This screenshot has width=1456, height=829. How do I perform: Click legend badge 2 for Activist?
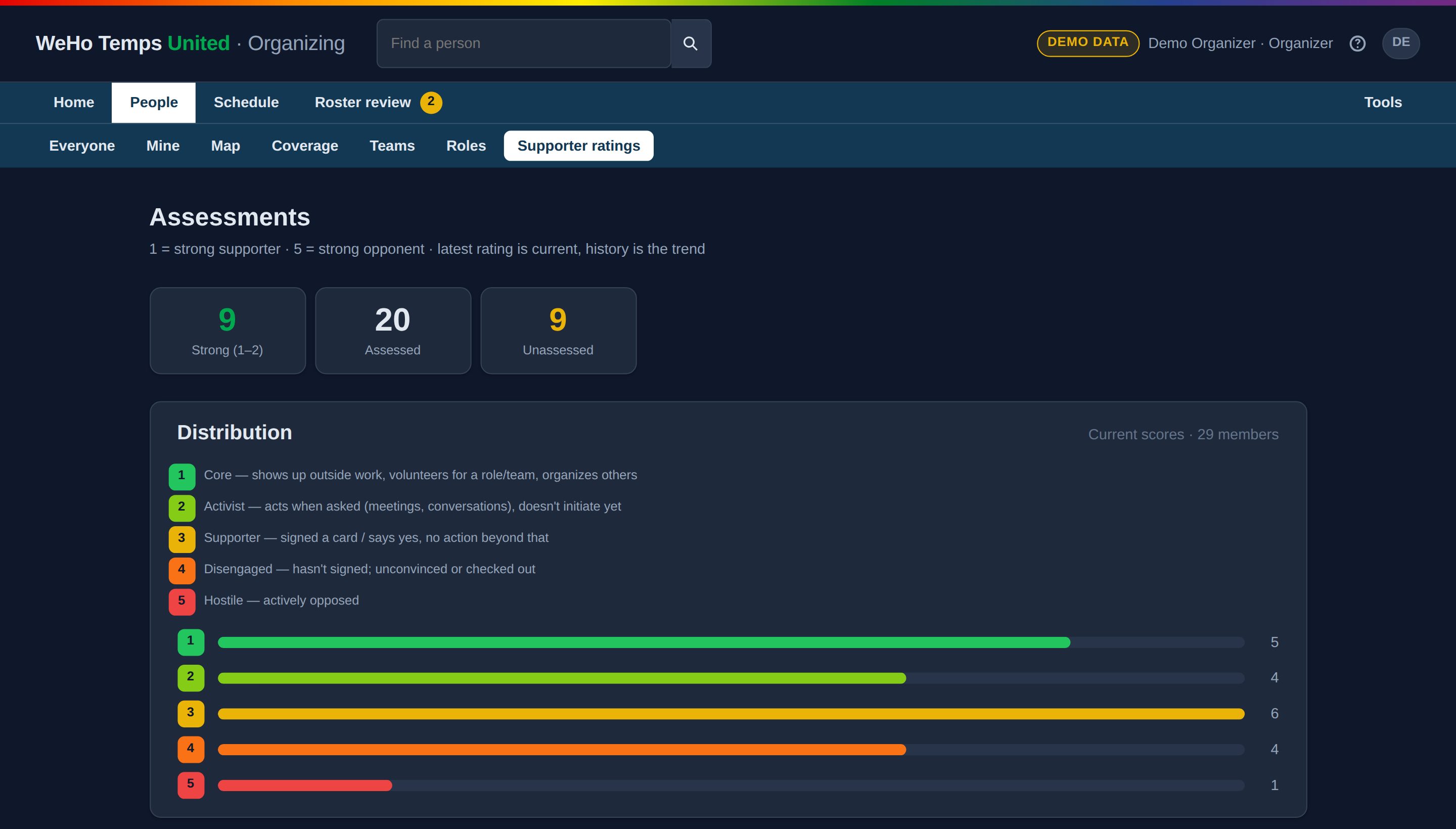(181, 508)
